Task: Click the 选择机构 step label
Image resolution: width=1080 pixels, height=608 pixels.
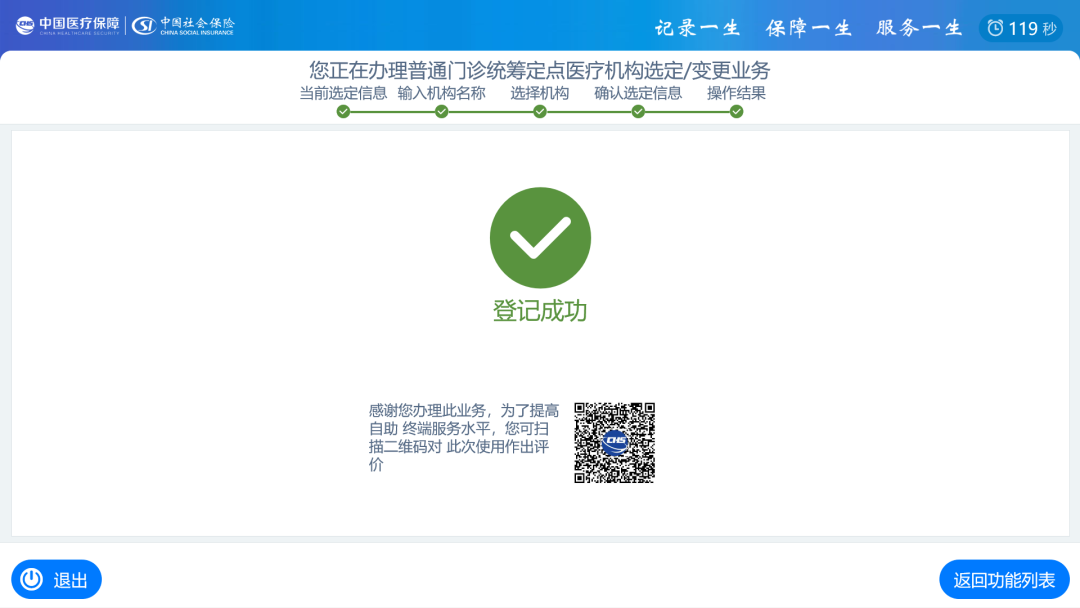Action: tap(539, 93)
